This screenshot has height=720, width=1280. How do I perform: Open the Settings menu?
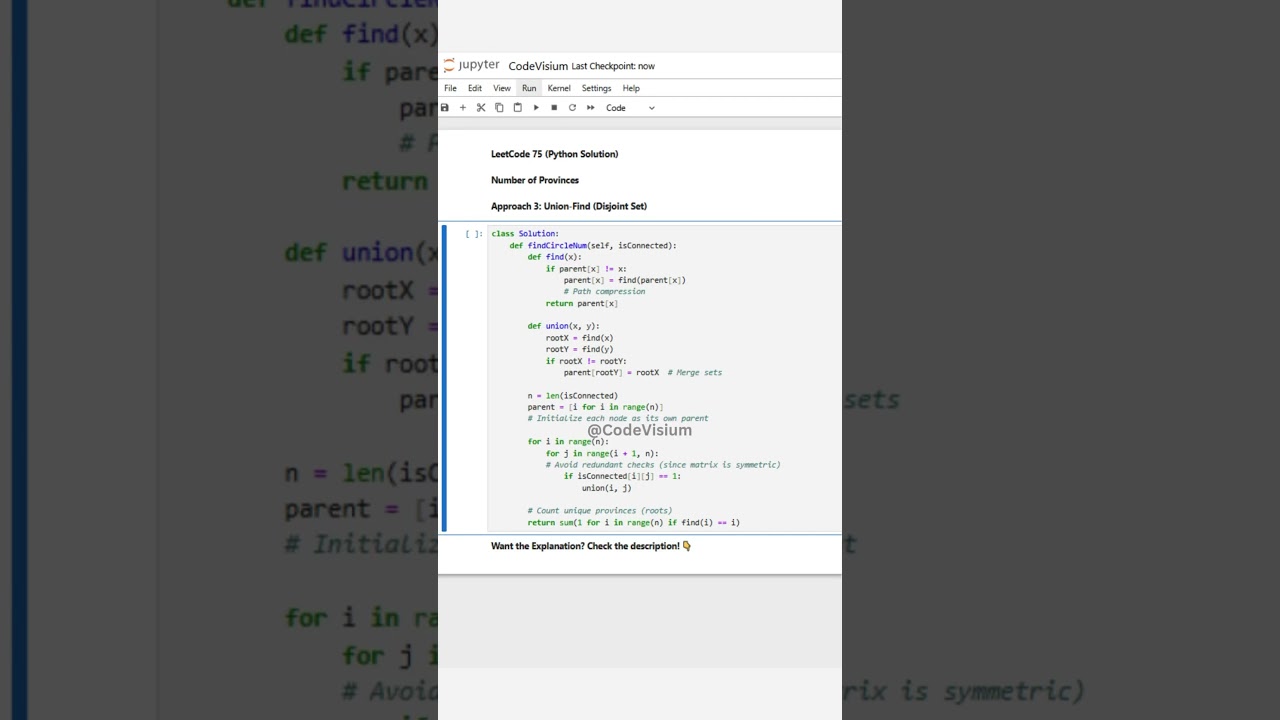click(x=596, y=88)
